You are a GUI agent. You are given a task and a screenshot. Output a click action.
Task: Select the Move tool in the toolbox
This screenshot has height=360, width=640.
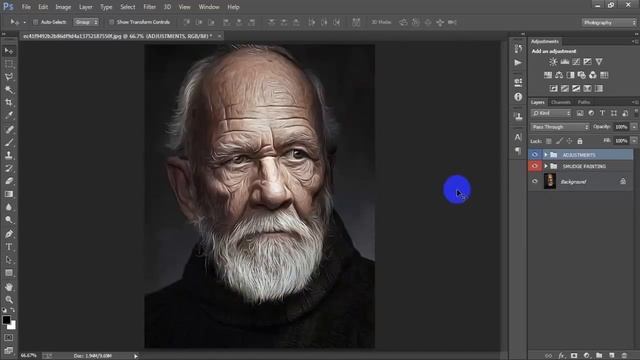click(x=9, y=51)
